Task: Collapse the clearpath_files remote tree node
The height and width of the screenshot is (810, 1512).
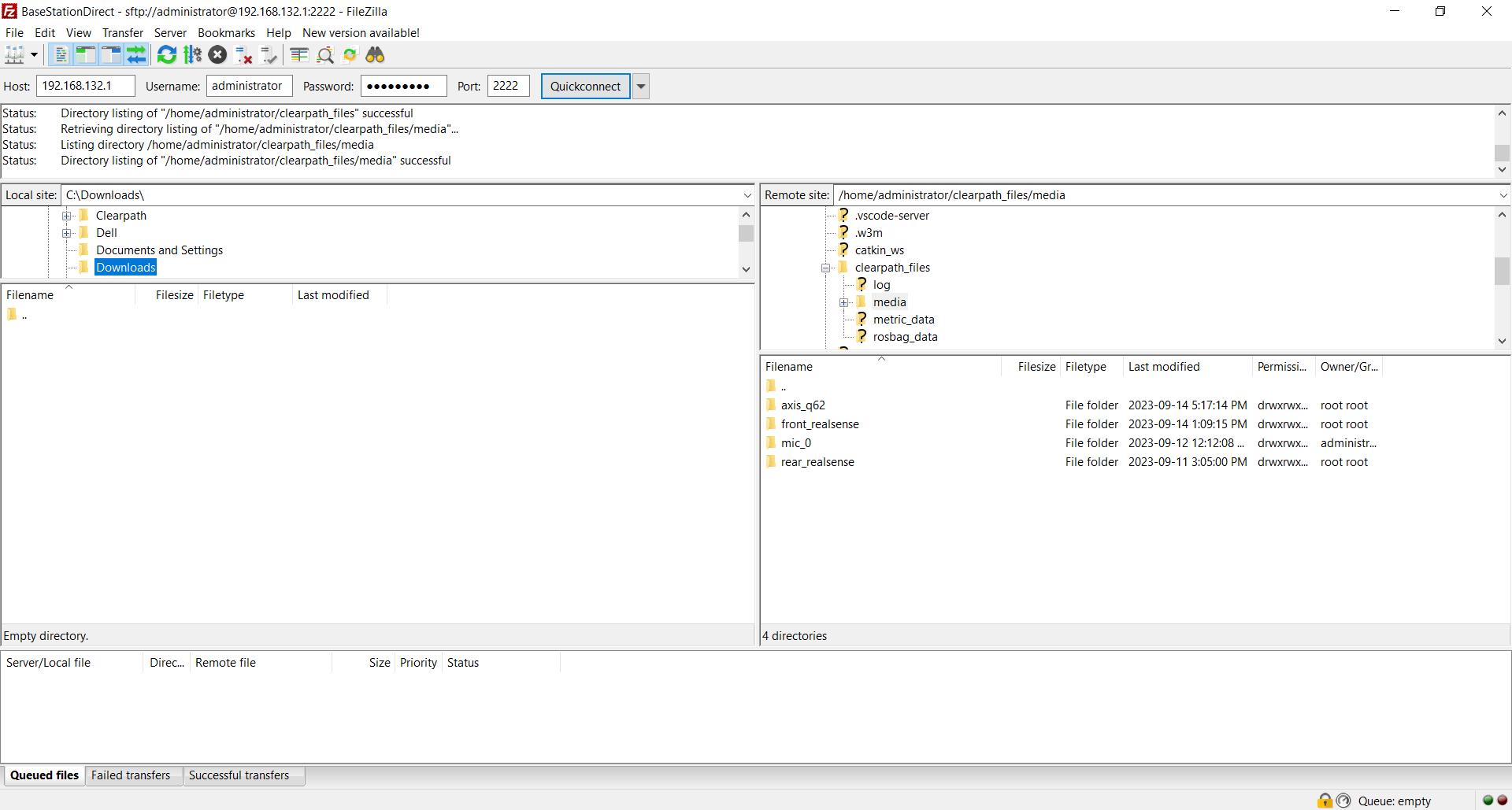Action: pos(826,268)
